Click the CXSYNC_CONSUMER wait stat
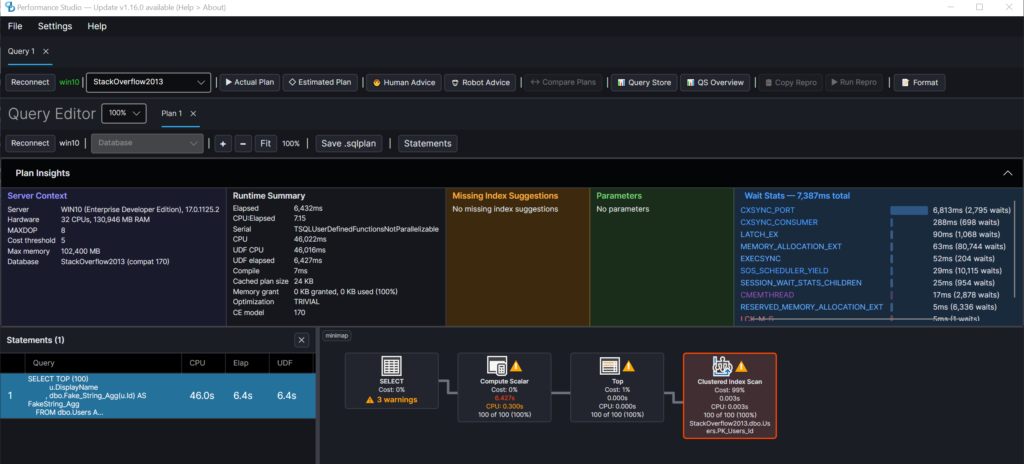This screenshot has height=464, width=1024. (x=780, y=222)
